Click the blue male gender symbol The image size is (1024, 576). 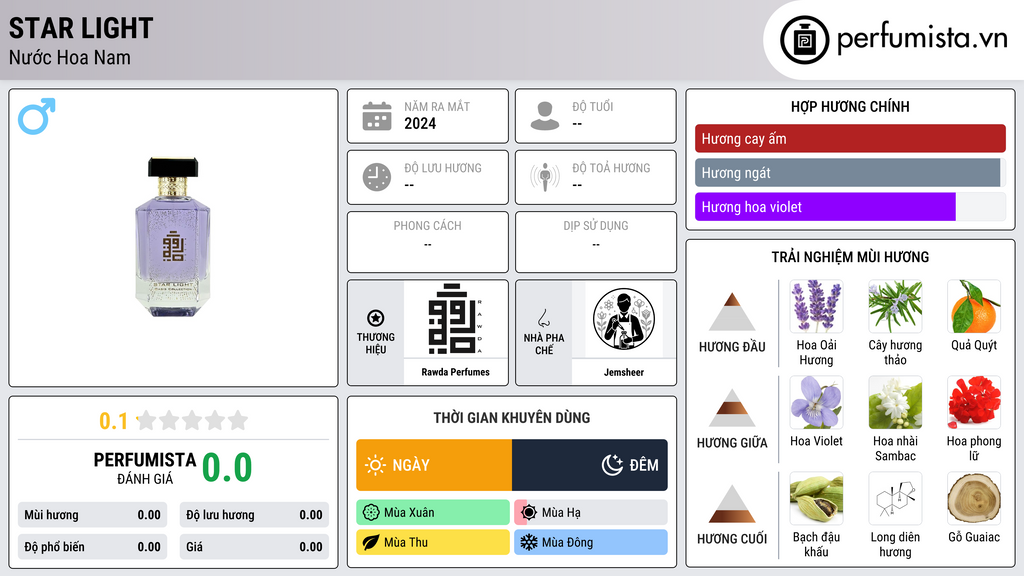tap(37, 116)
